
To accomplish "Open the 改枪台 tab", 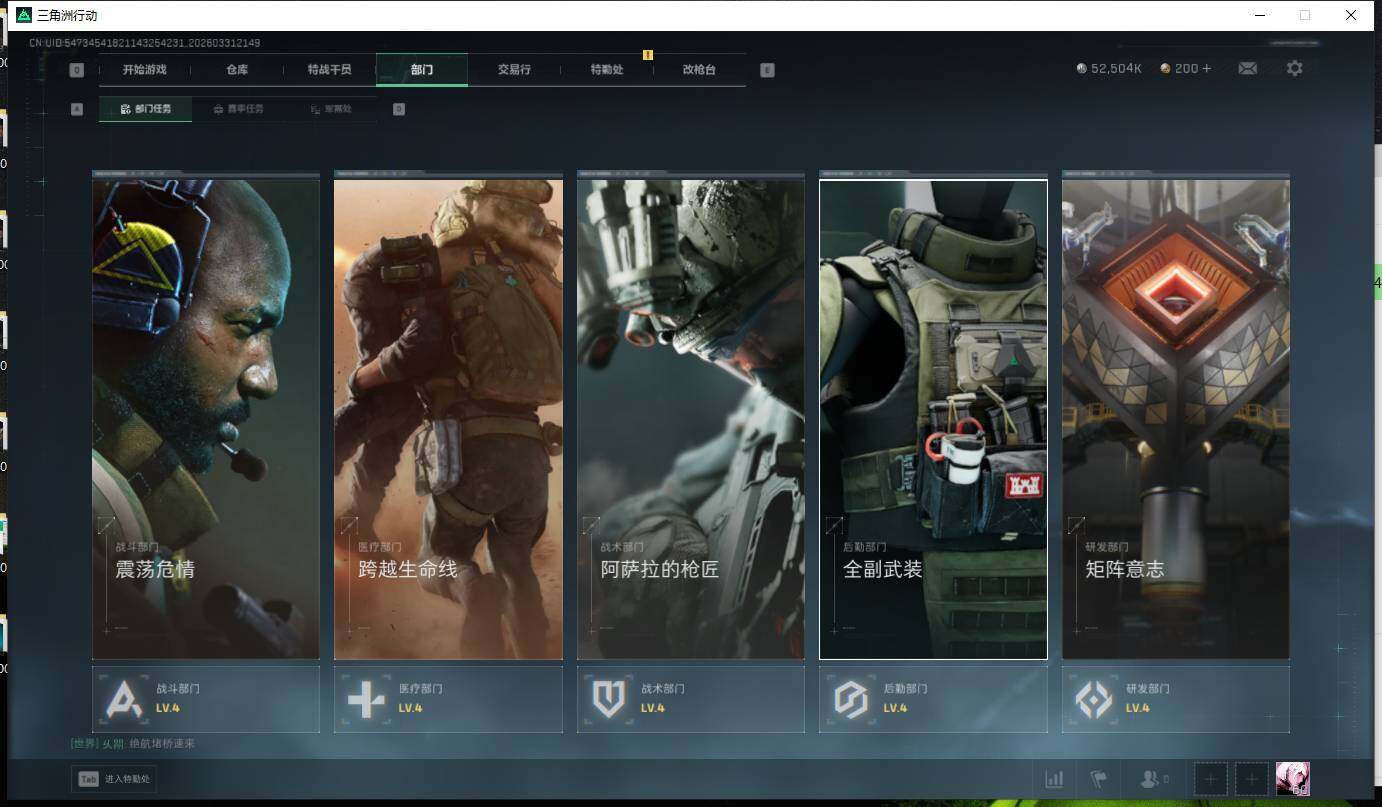I will pos(699,70).
